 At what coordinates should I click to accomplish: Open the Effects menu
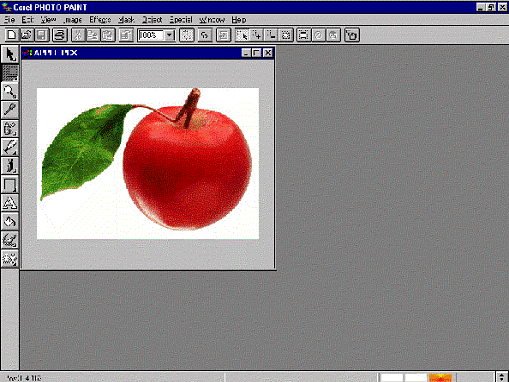click(100, 20)
